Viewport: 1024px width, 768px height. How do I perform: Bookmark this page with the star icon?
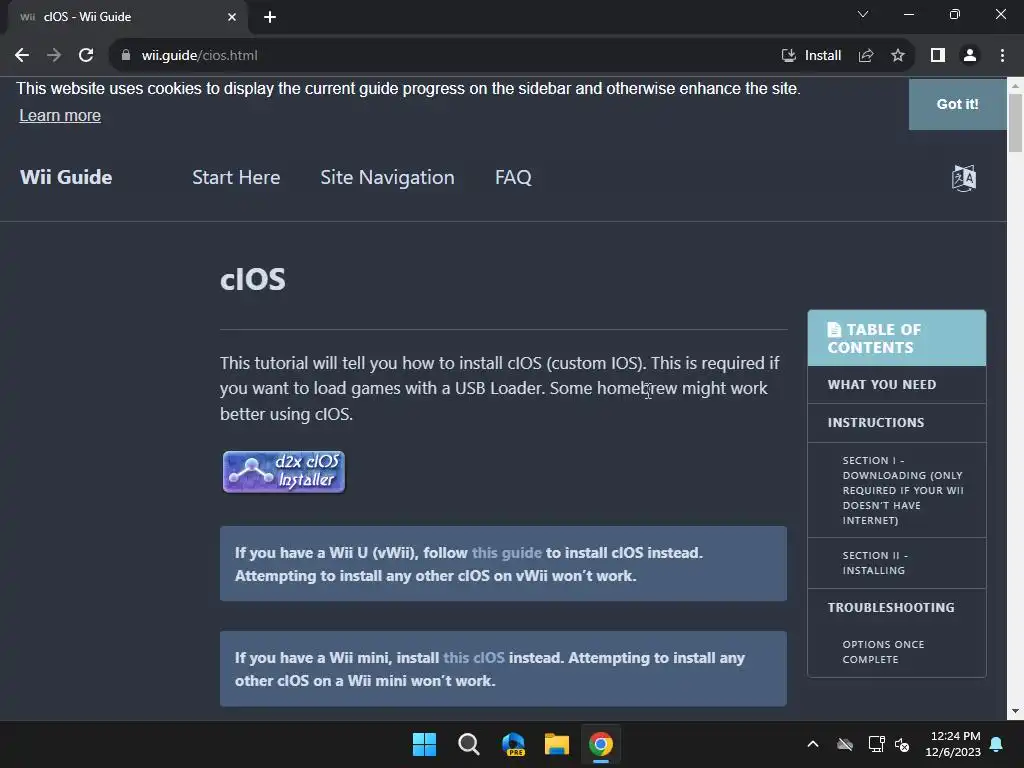tap(898, 56)
